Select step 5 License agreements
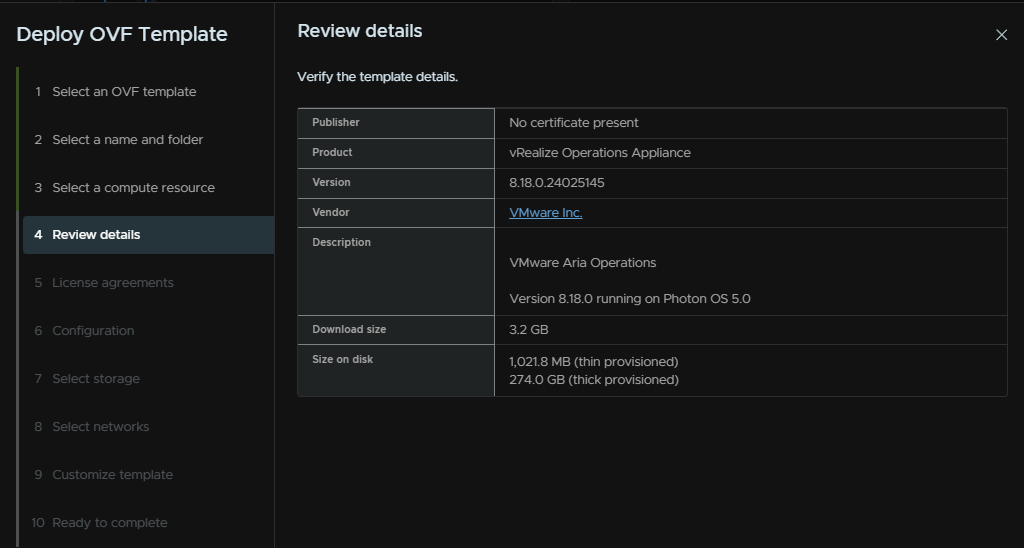This screenshot has height=548, width=1024. [x=104, y=282]
